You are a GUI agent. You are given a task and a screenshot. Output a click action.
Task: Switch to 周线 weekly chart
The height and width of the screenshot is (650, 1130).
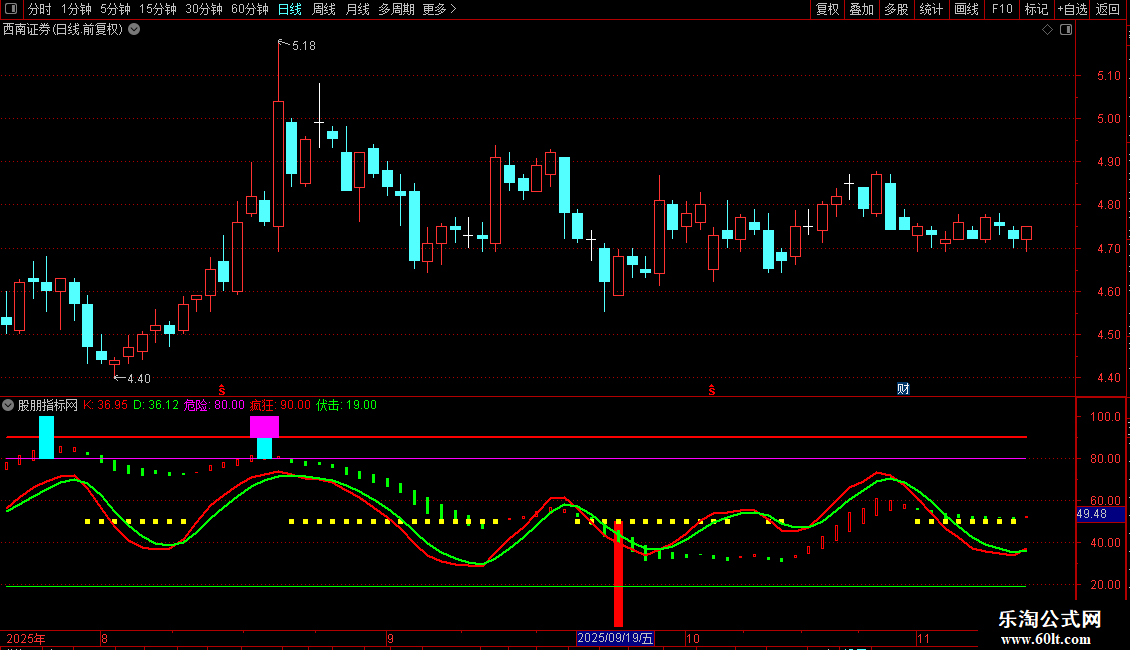click(324, 9)
